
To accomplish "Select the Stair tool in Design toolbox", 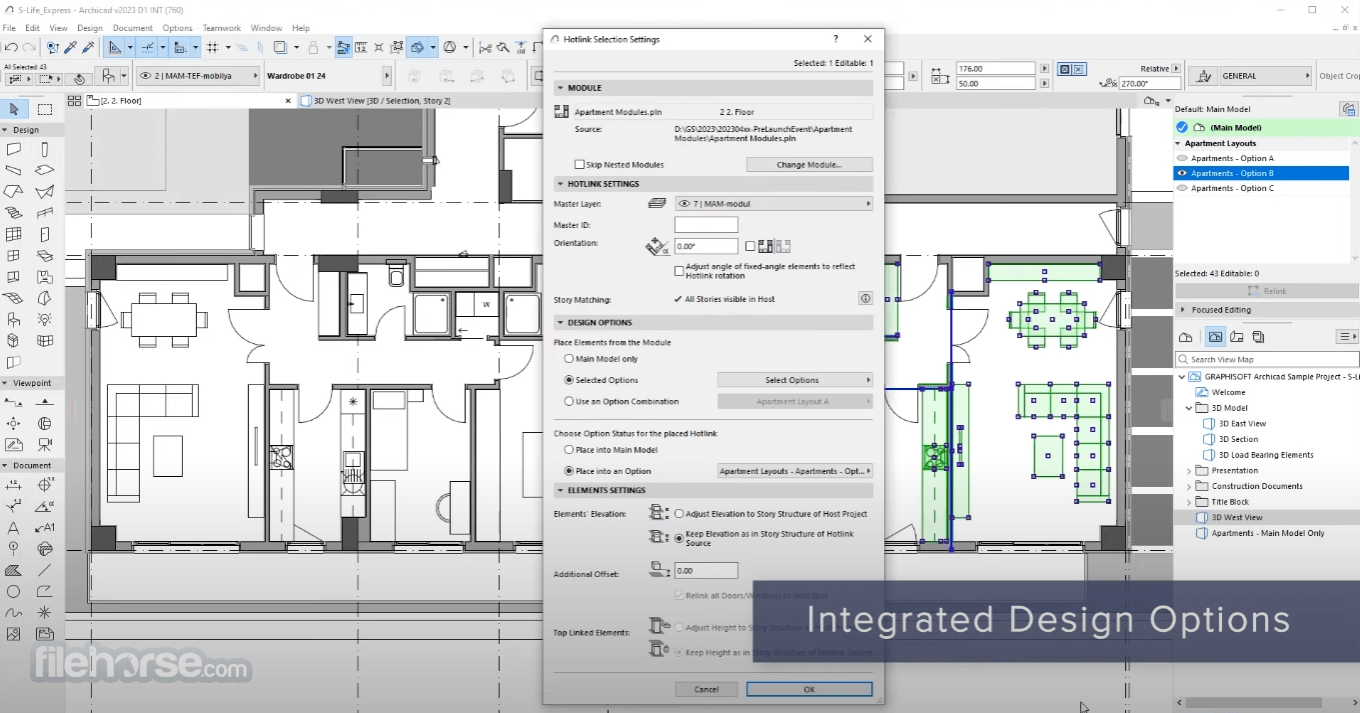I will coord(14,213).
